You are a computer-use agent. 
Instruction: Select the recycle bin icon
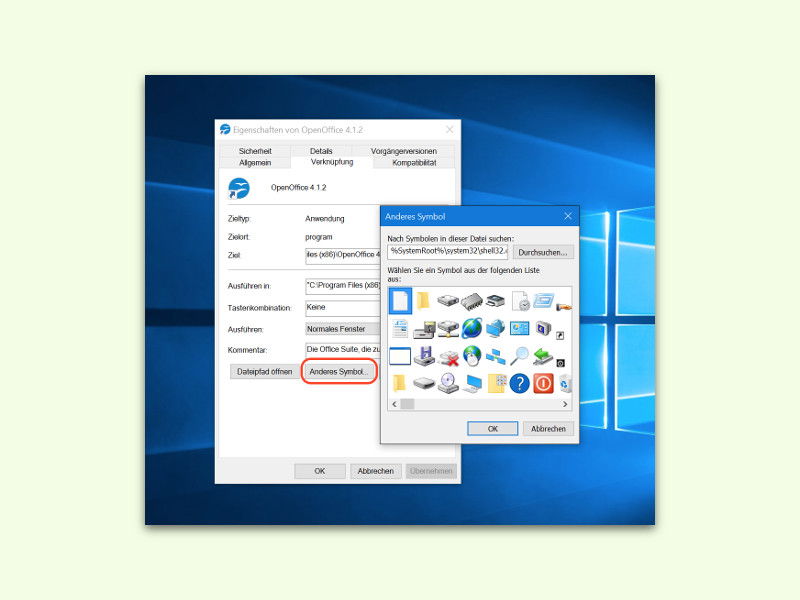(x=565, y=383)
